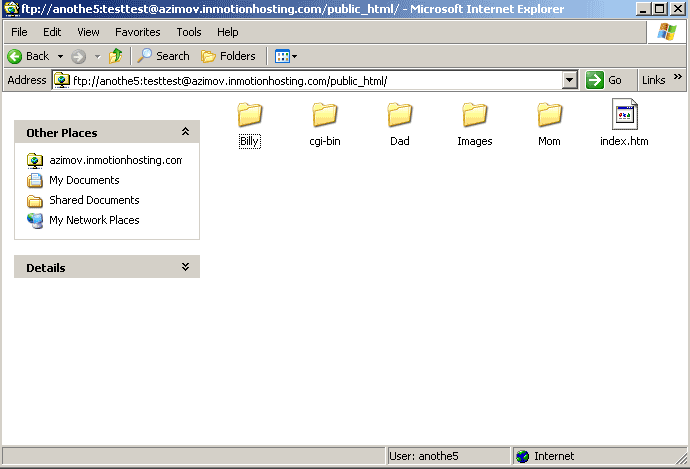
Task: Open the index.htm file icon
Action: [x=624, y=116]
